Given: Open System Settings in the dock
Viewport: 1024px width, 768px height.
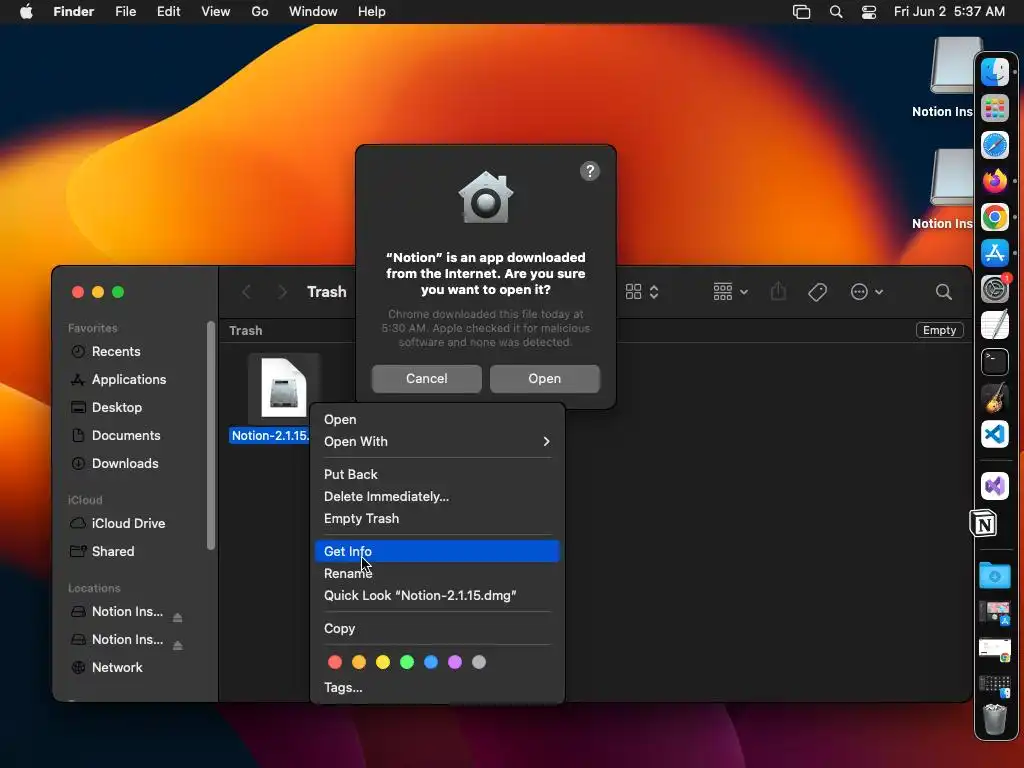Looking at the screenshot, I should [x=995, y=289].
